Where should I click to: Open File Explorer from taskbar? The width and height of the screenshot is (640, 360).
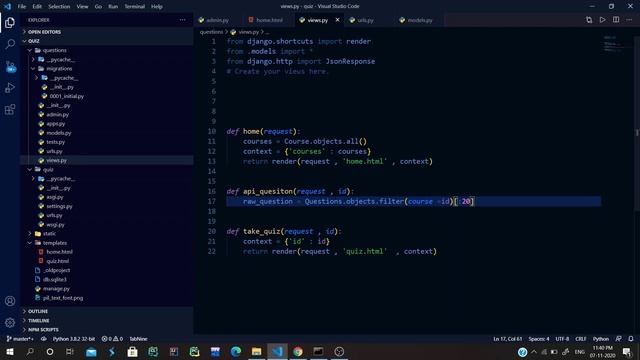pos(256,351)
